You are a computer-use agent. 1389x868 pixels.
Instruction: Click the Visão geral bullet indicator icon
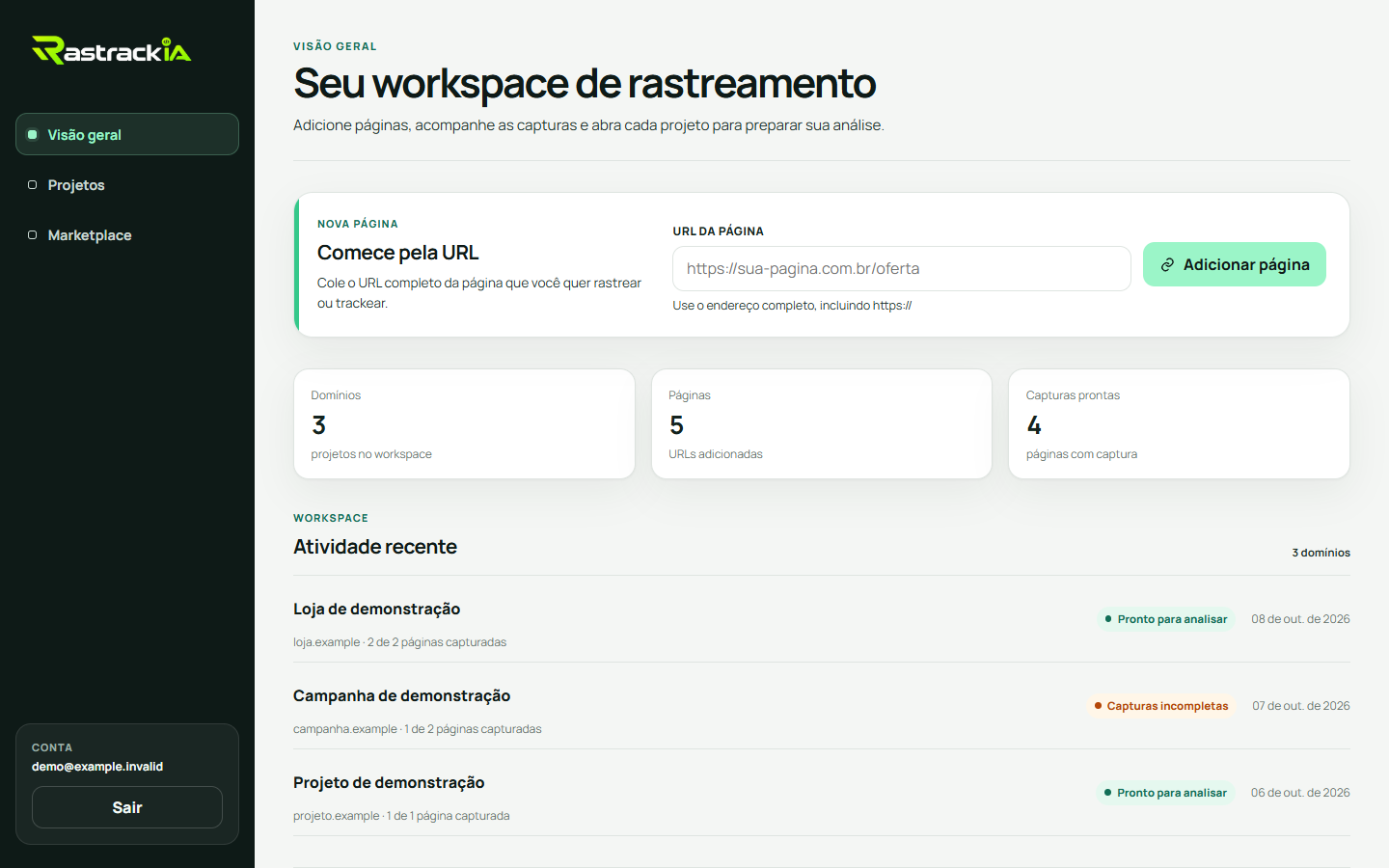[x=33, y=134]
